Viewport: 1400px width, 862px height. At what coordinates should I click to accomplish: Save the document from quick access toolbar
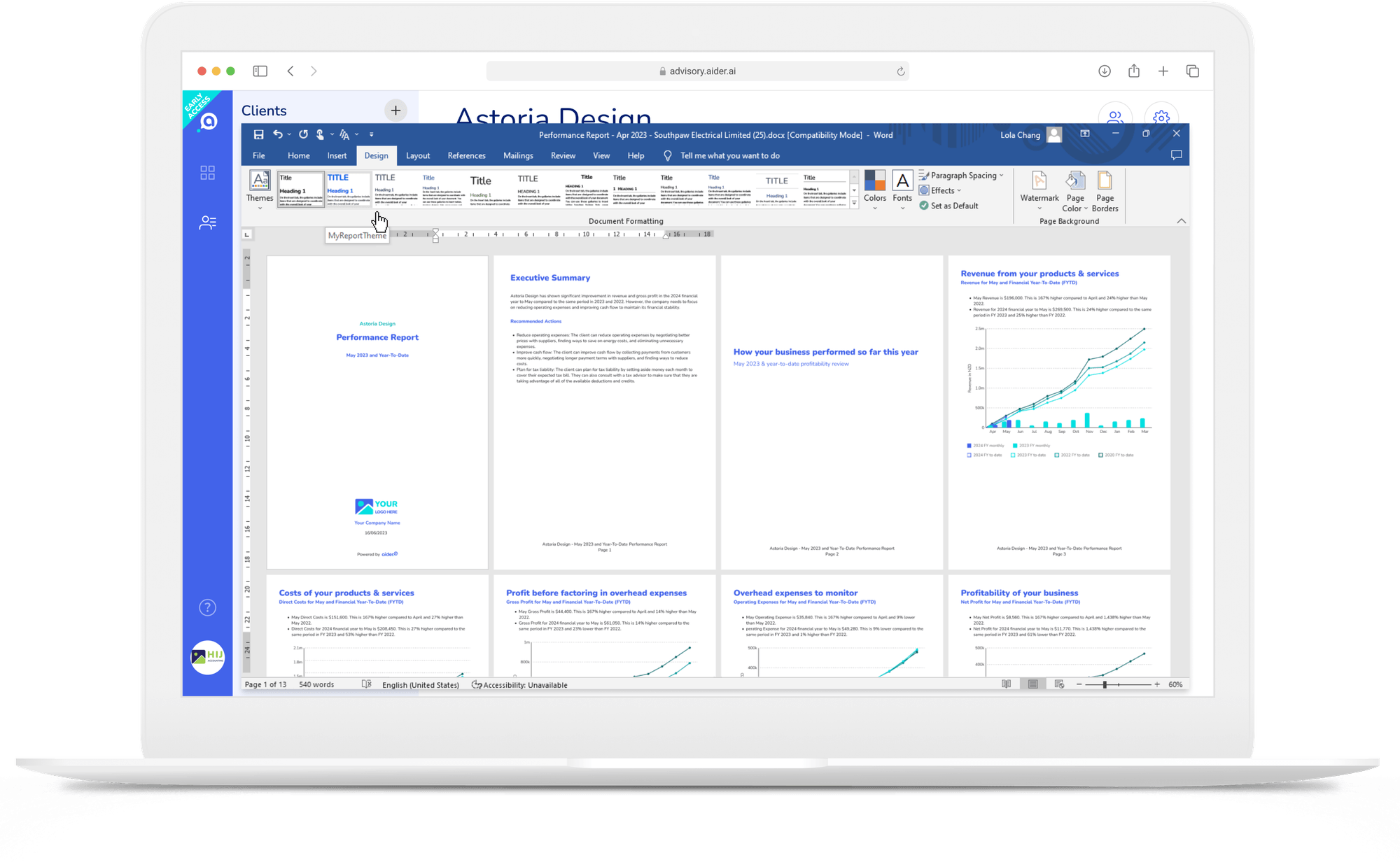(x=258, y=134)
